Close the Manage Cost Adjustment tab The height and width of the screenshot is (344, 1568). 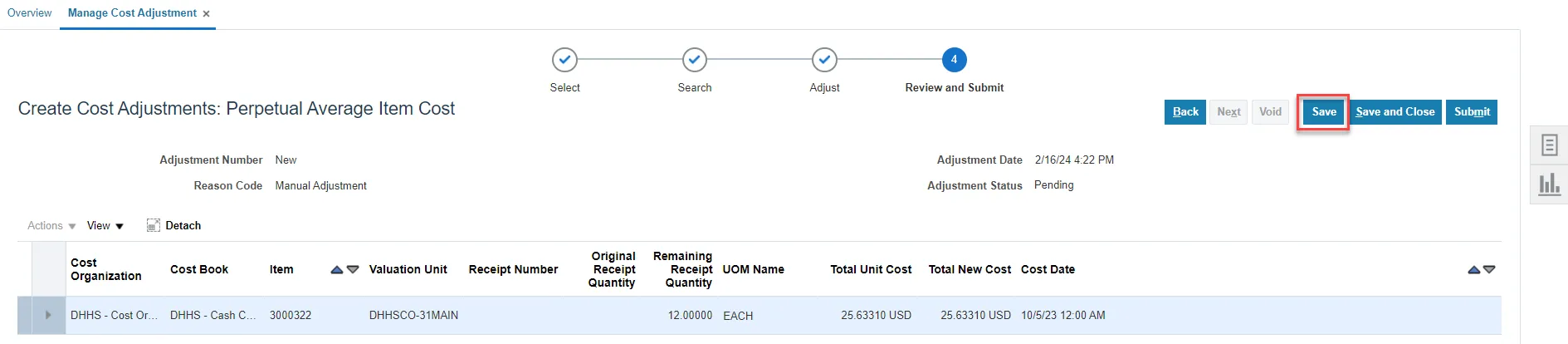[x=206, y=14]
